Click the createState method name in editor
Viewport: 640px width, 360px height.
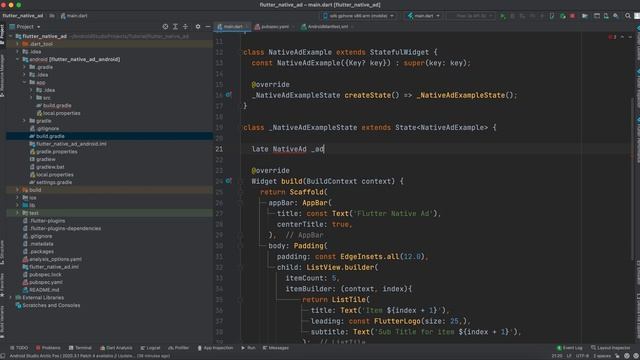(x=367, y=95)
